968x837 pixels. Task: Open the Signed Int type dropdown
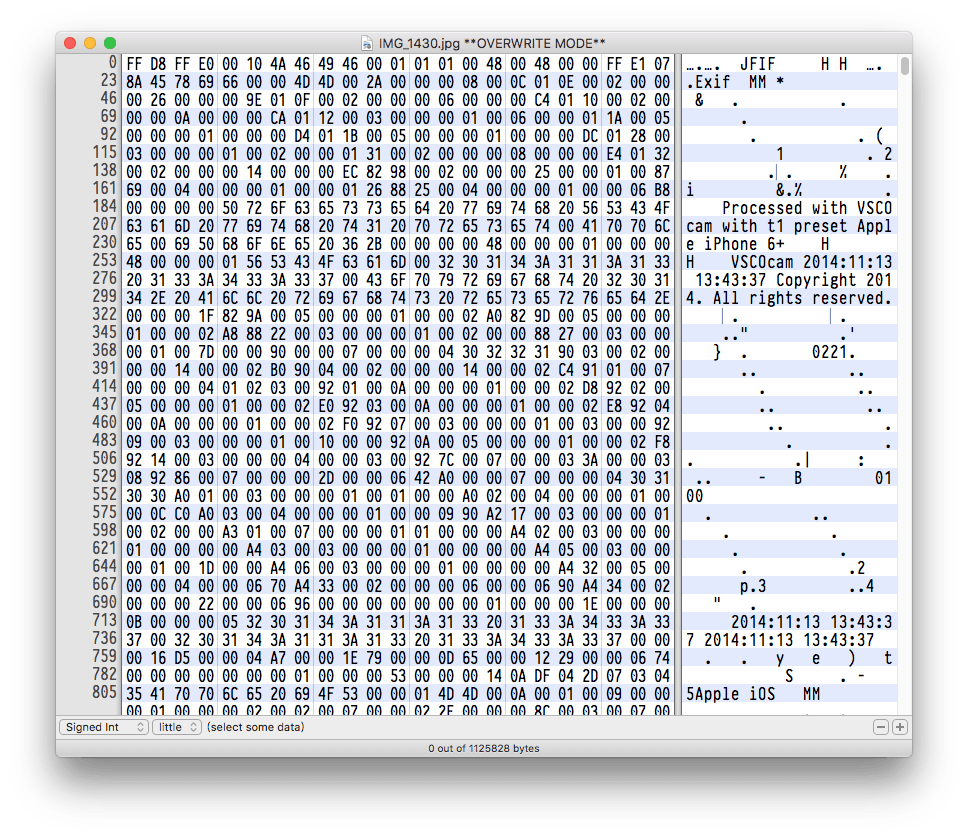coord(102,727)
